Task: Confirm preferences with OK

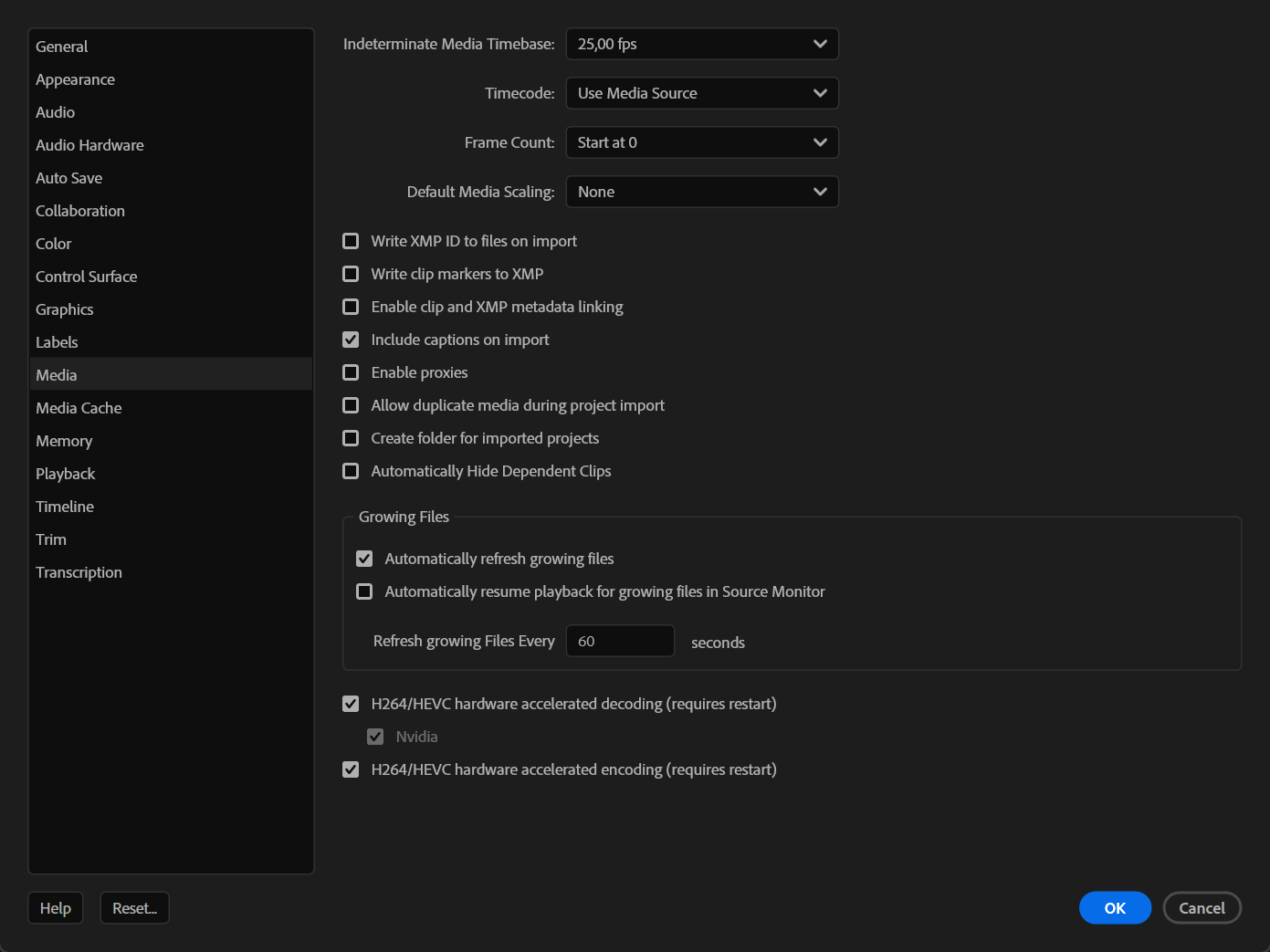Action: click(1115, 907)
